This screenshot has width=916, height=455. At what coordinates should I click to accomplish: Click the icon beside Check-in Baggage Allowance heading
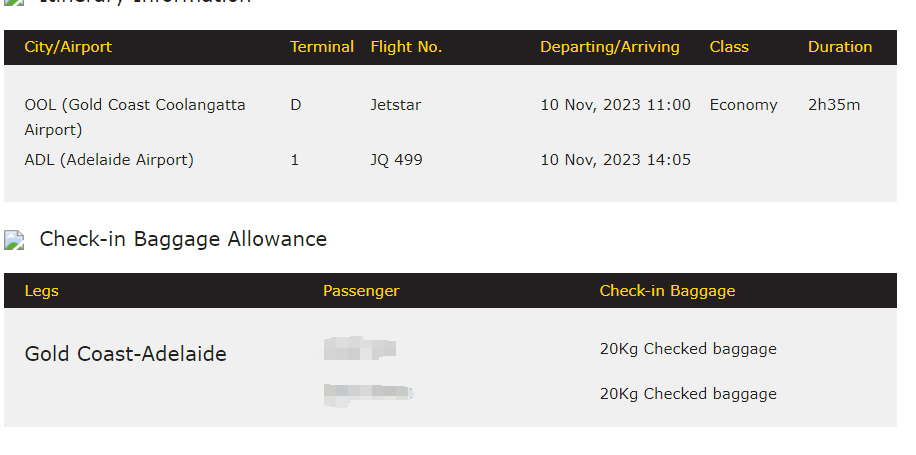(14, 240)
